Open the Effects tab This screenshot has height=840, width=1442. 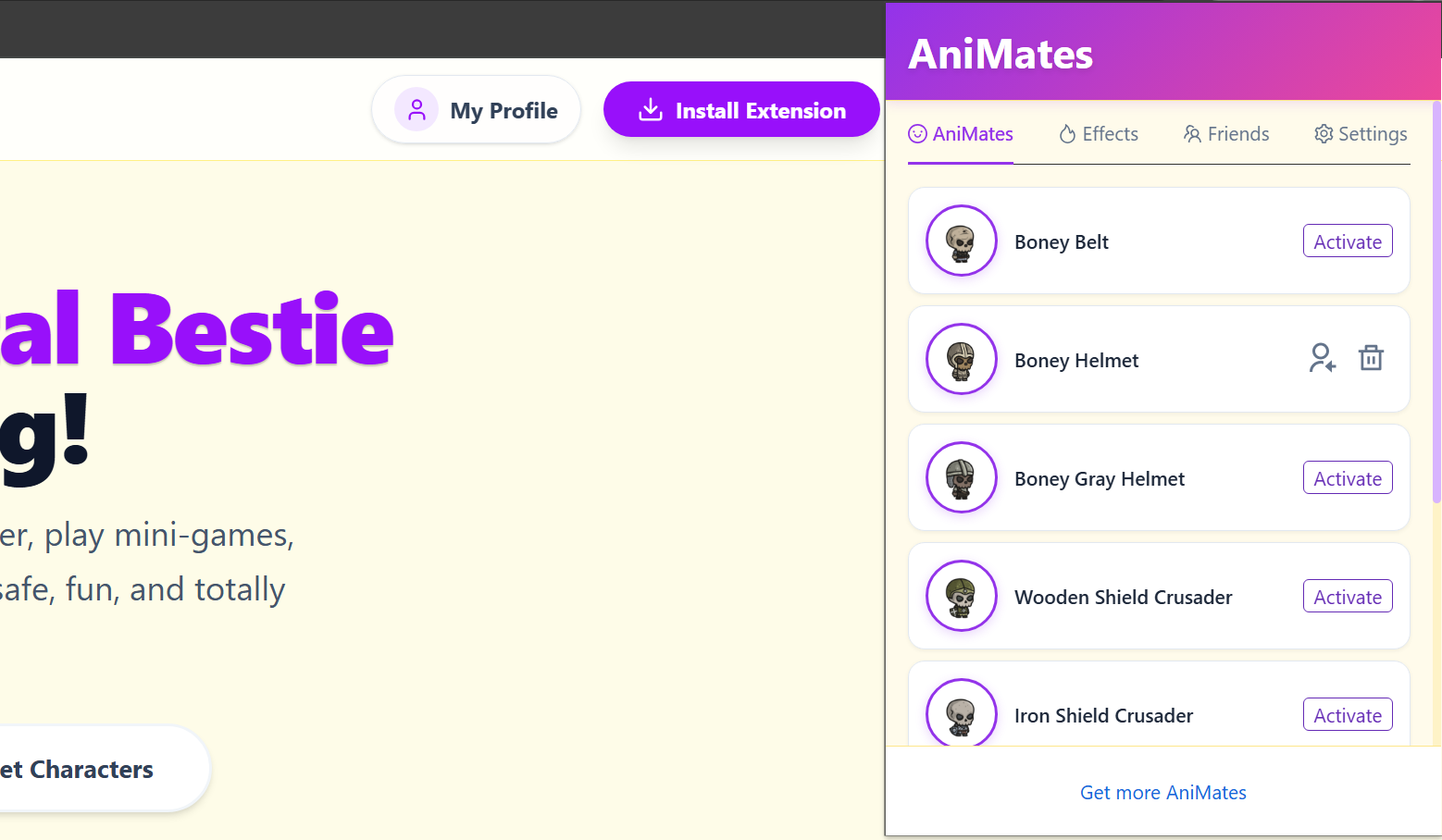[1098, 133]
